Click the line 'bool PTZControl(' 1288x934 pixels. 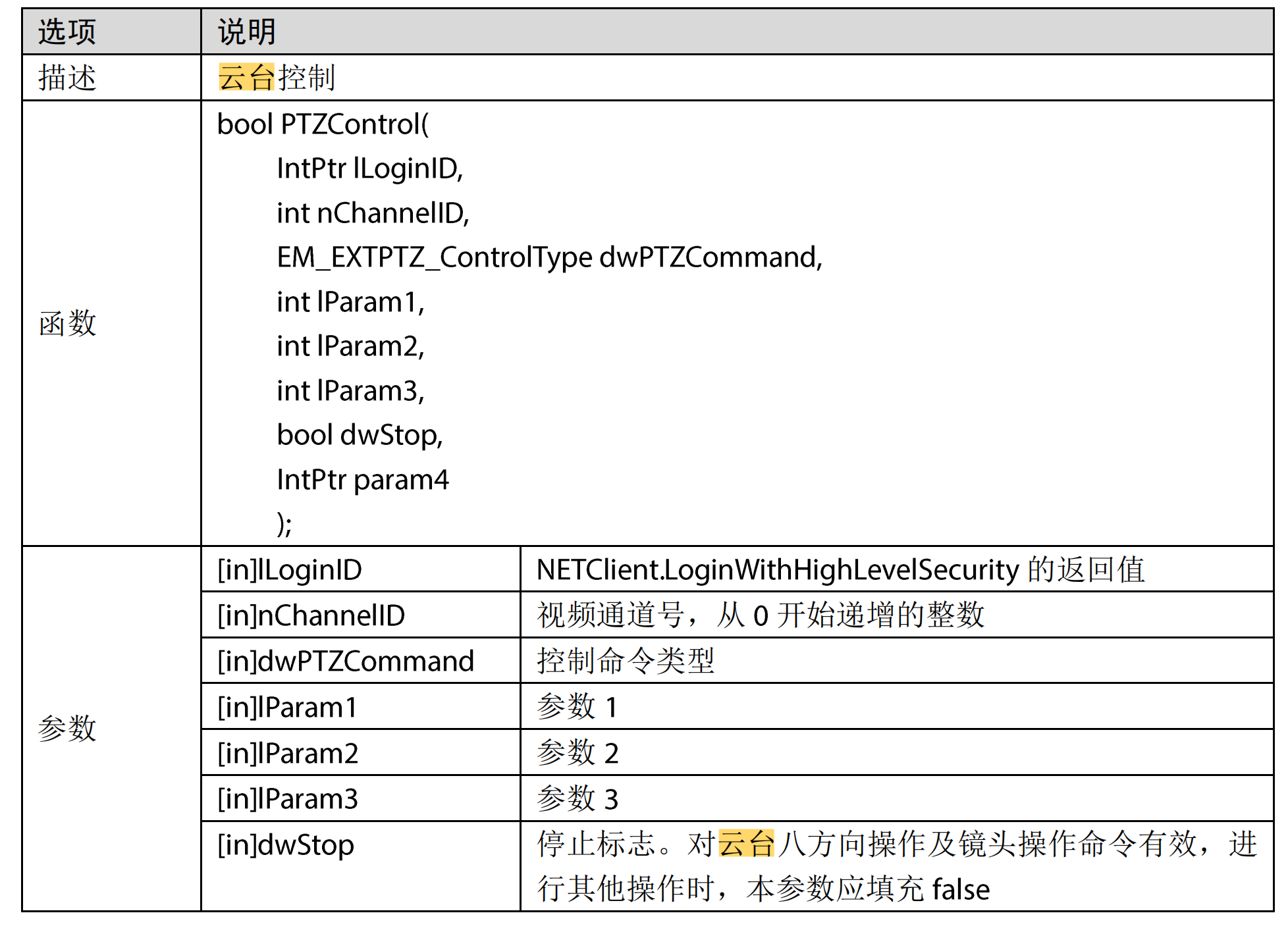[323, 124]
